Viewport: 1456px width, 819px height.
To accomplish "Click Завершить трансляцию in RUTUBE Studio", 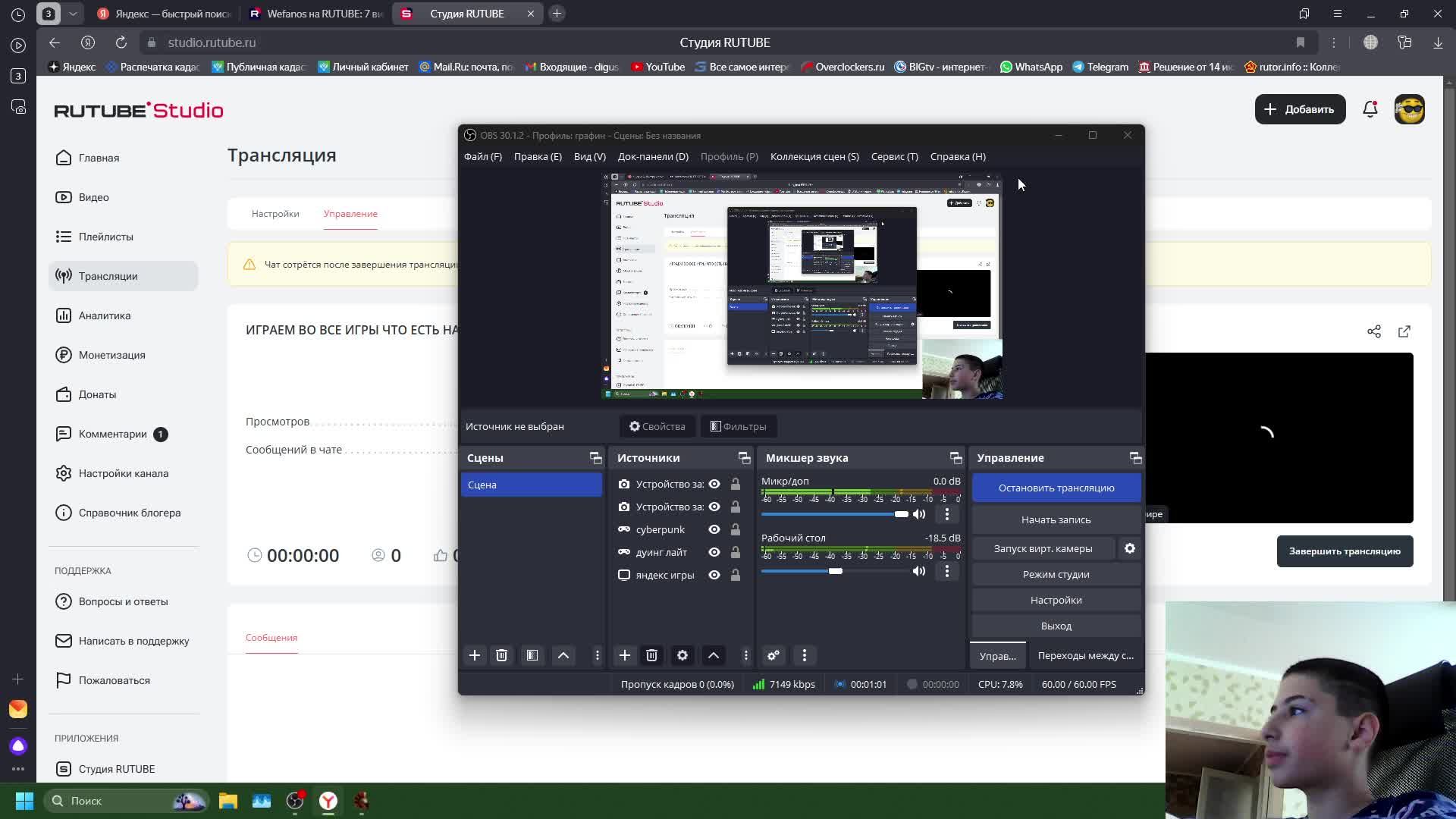I will [1345, 551].
